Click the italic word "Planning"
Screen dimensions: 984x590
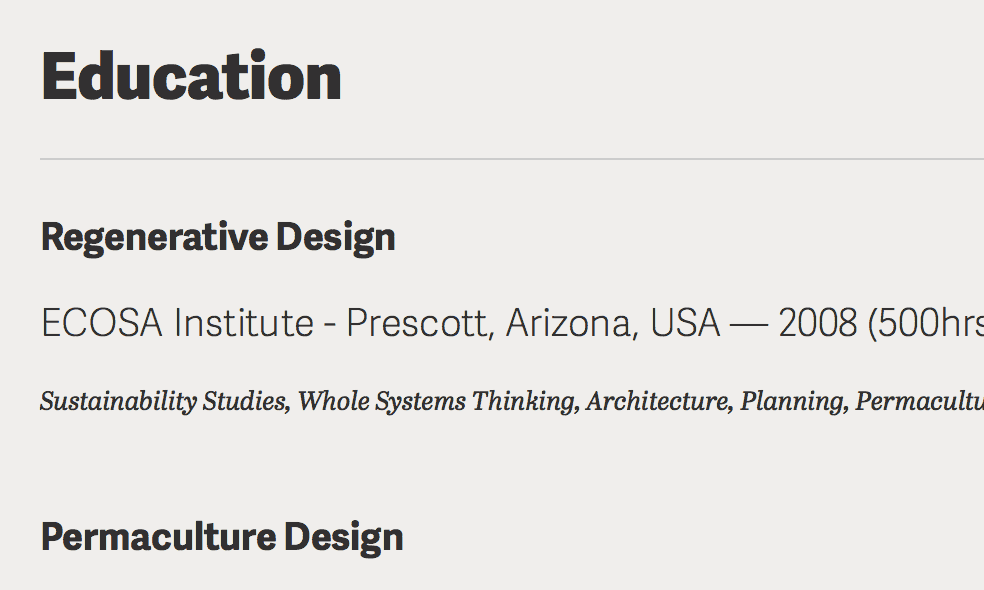click(794, 402)
